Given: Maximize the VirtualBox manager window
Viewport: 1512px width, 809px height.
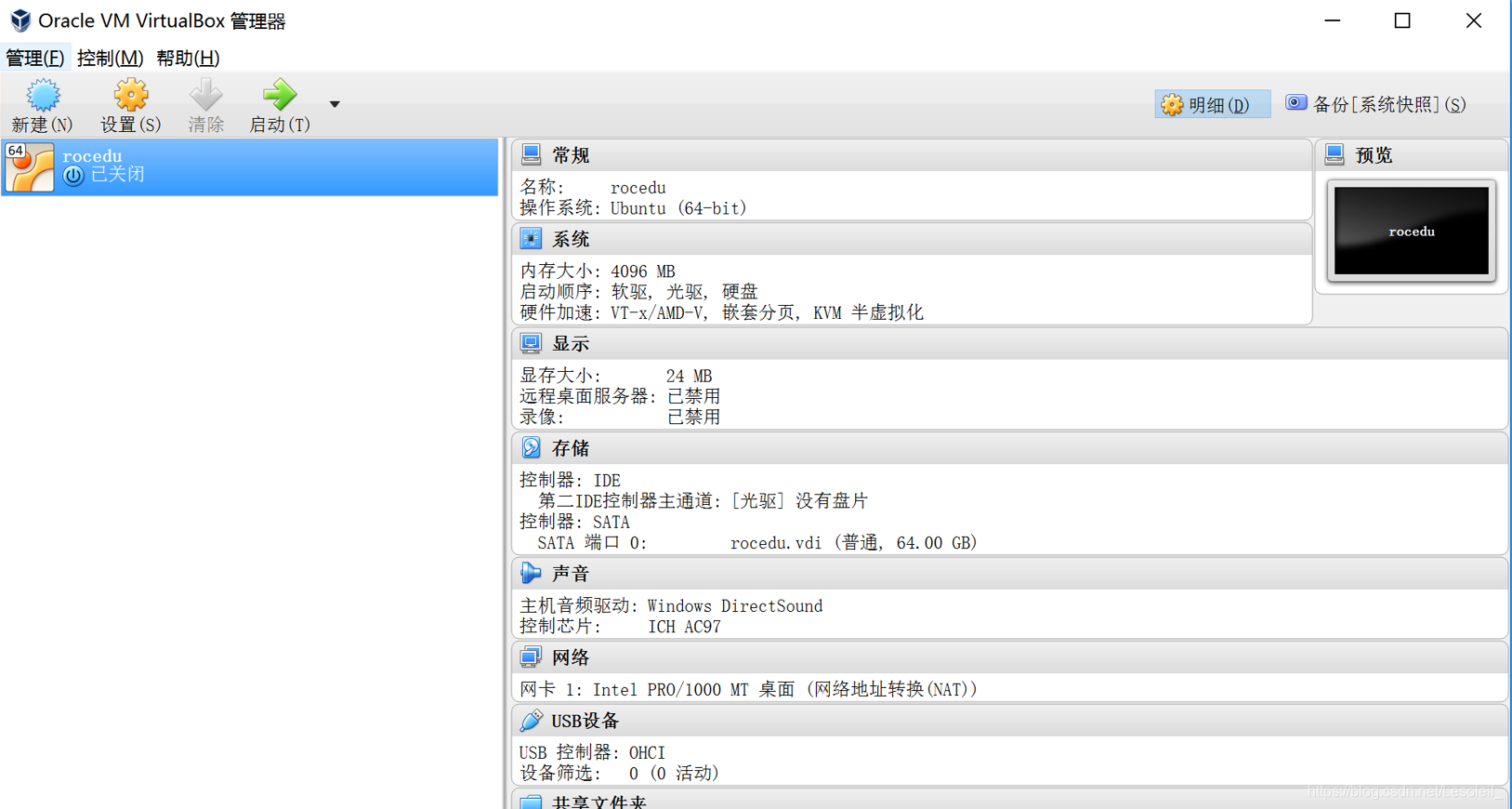Looking at the screenshot, I should tap(1402, 20).
